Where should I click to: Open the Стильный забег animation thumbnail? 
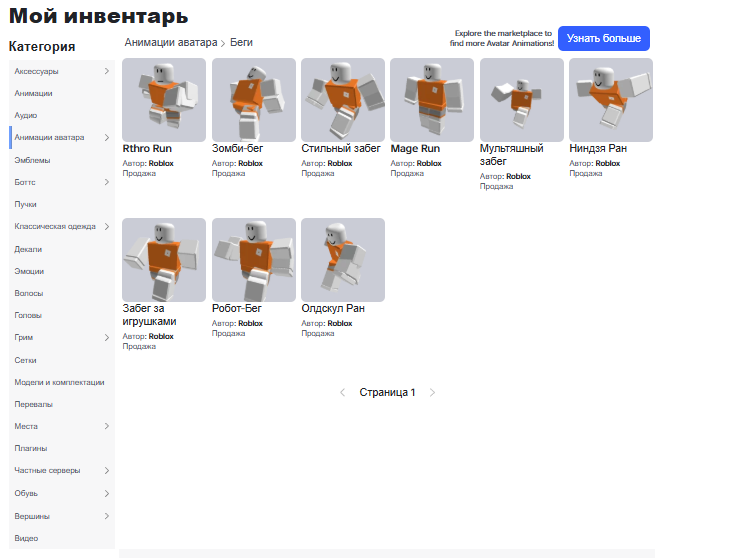point(343,100)
